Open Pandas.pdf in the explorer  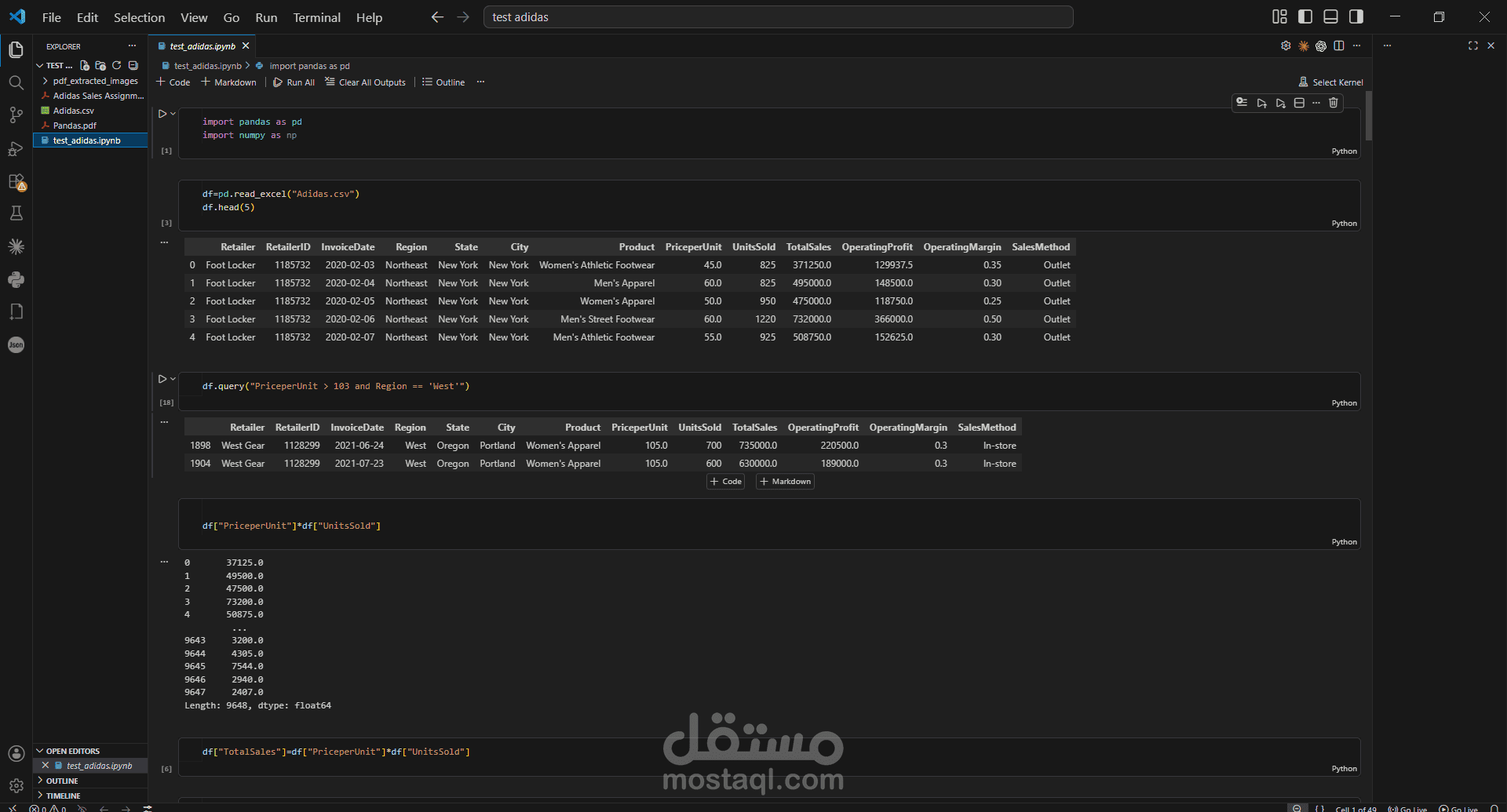90,126
